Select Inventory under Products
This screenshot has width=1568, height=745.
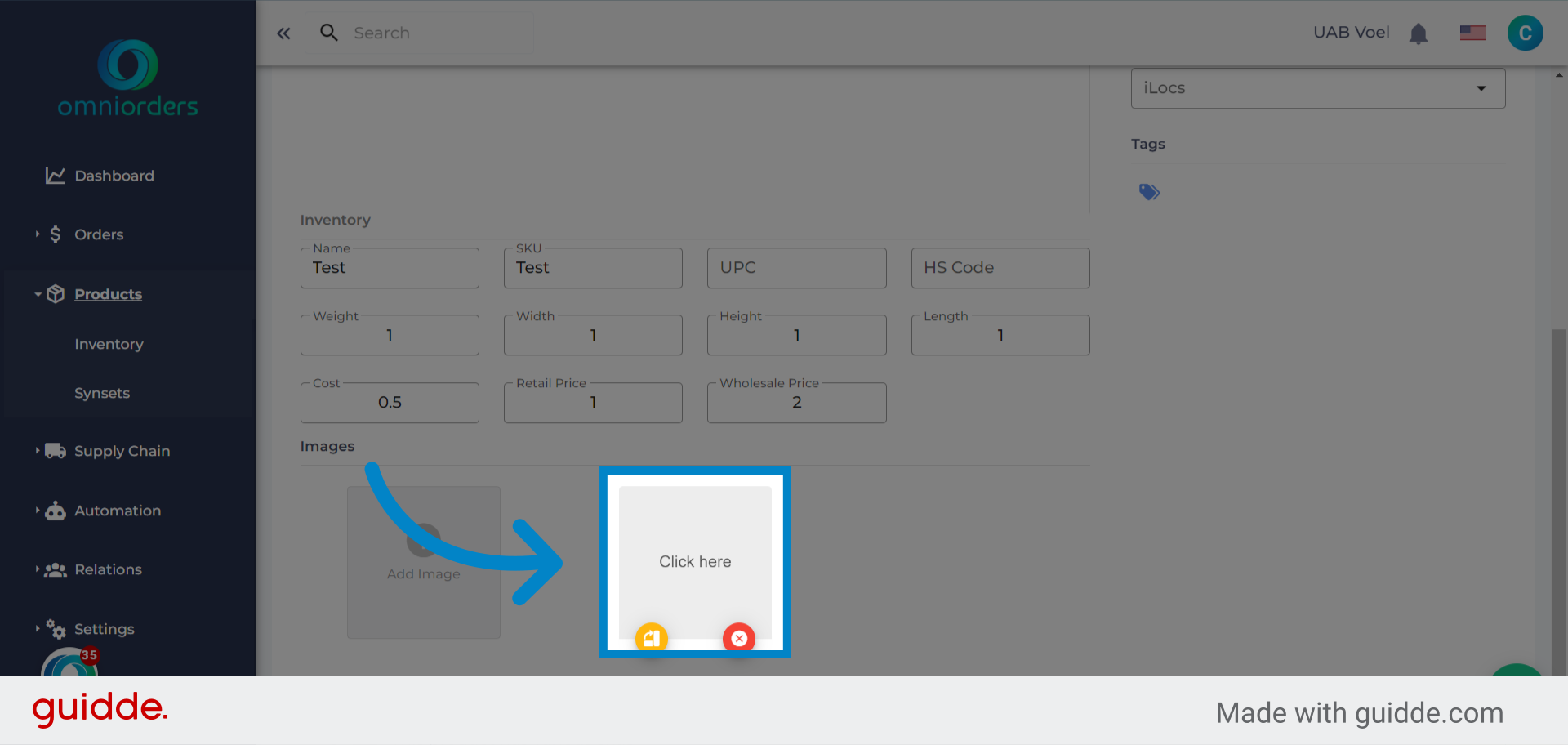(109, 344)
